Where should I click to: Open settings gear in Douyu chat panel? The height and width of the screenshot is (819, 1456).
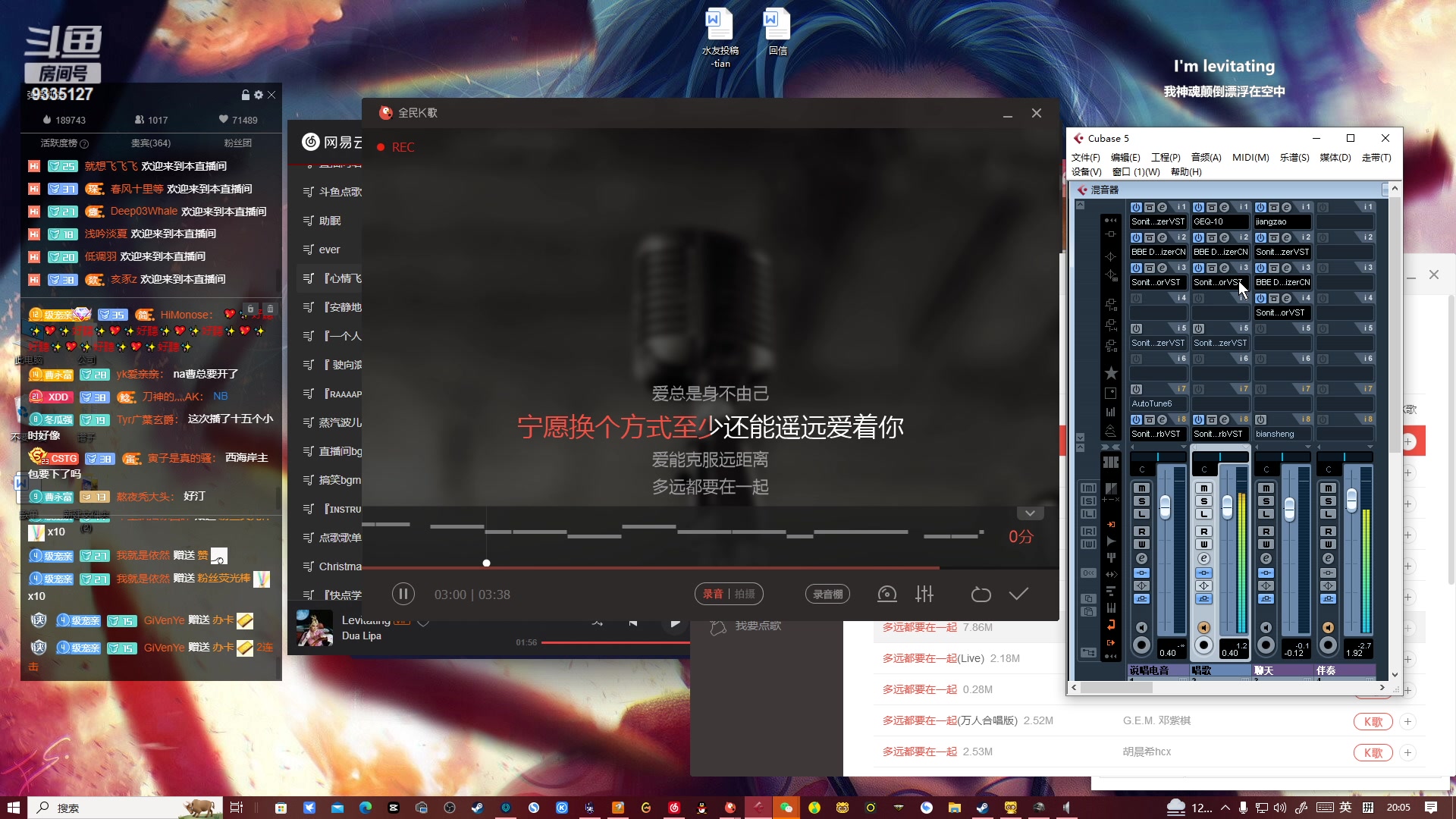[x=258, y=95]
